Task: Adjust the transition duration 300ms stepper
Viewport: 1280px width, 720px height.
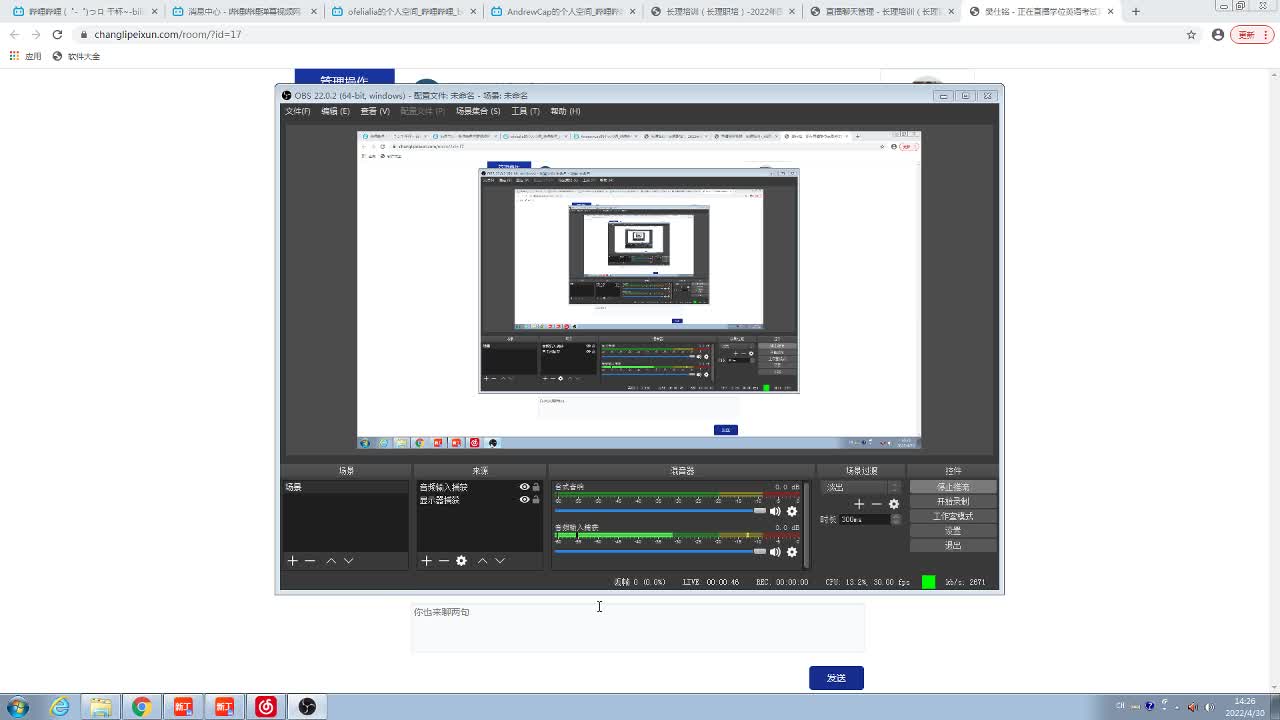Action: pos(896,519)
